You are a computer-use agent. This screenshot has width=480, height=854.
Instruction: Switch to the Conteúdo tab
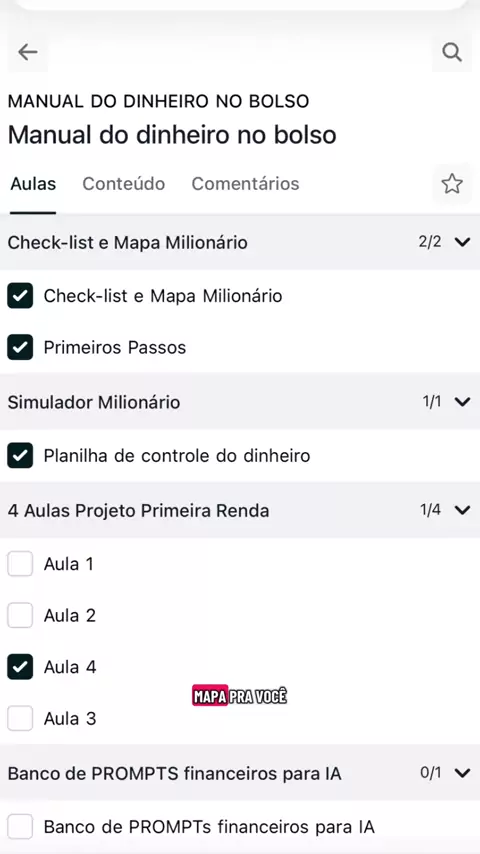click(124, 184)
